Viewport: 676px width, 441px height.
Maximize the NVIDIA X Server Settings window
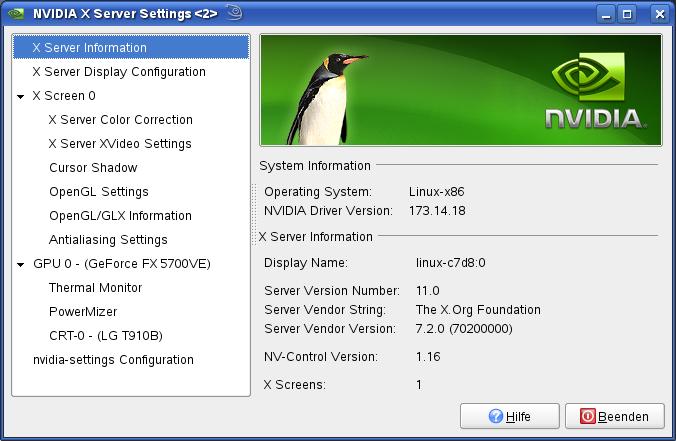tap(627, 14)
